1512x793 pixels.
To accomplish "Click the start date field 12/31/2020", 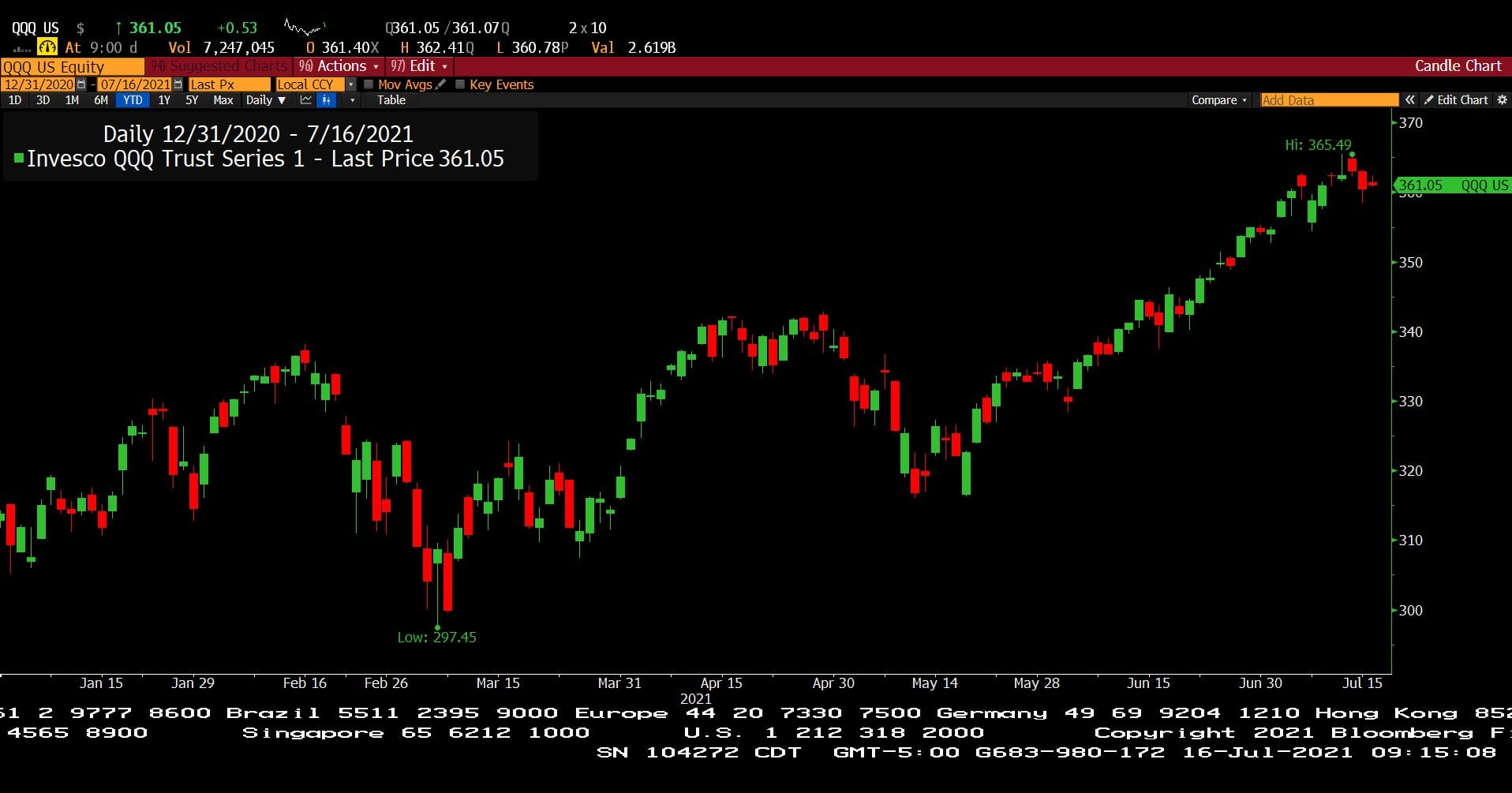I will [39, 84].
